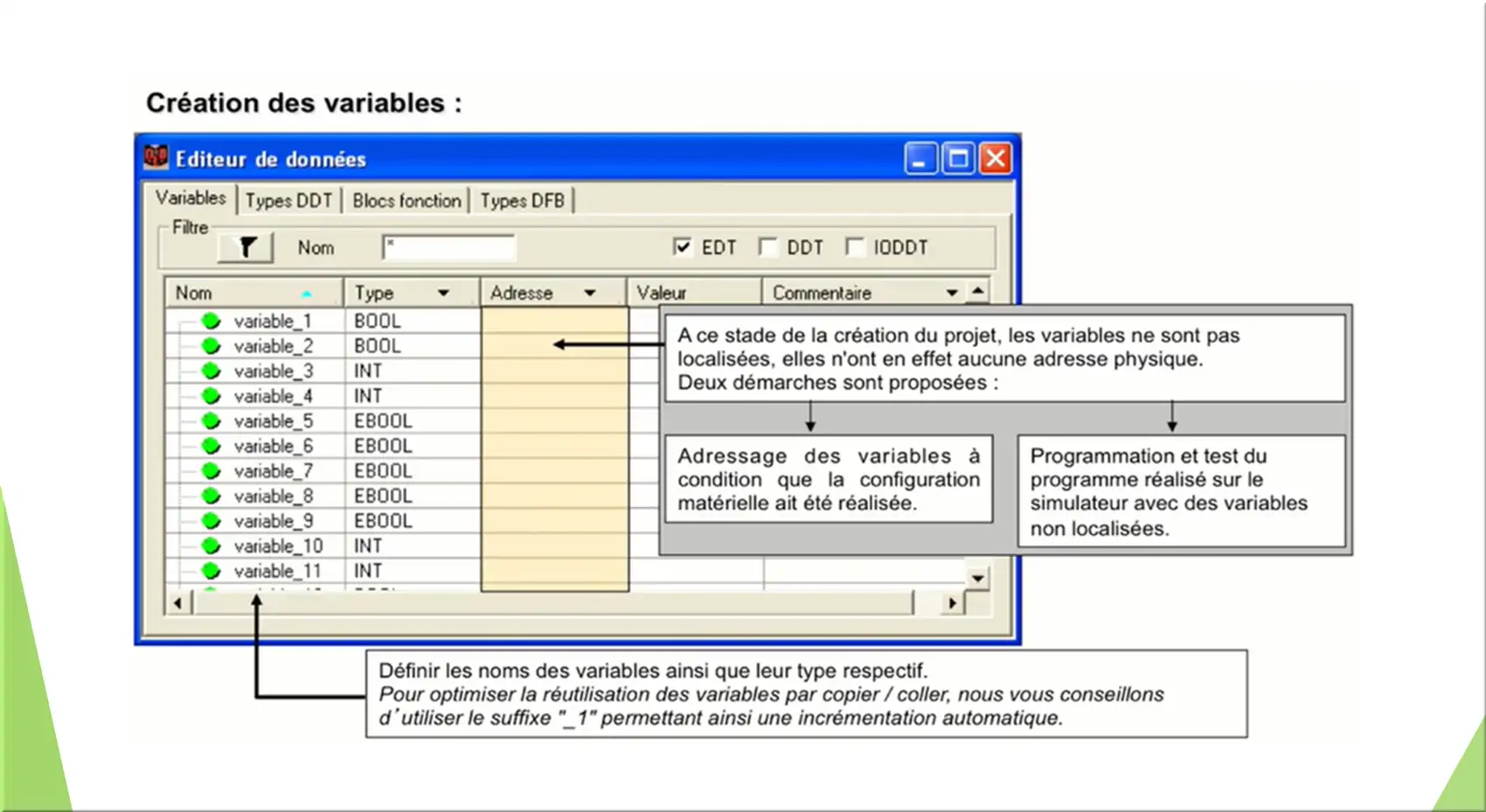Uncheck the EDT checkbox

682,247
